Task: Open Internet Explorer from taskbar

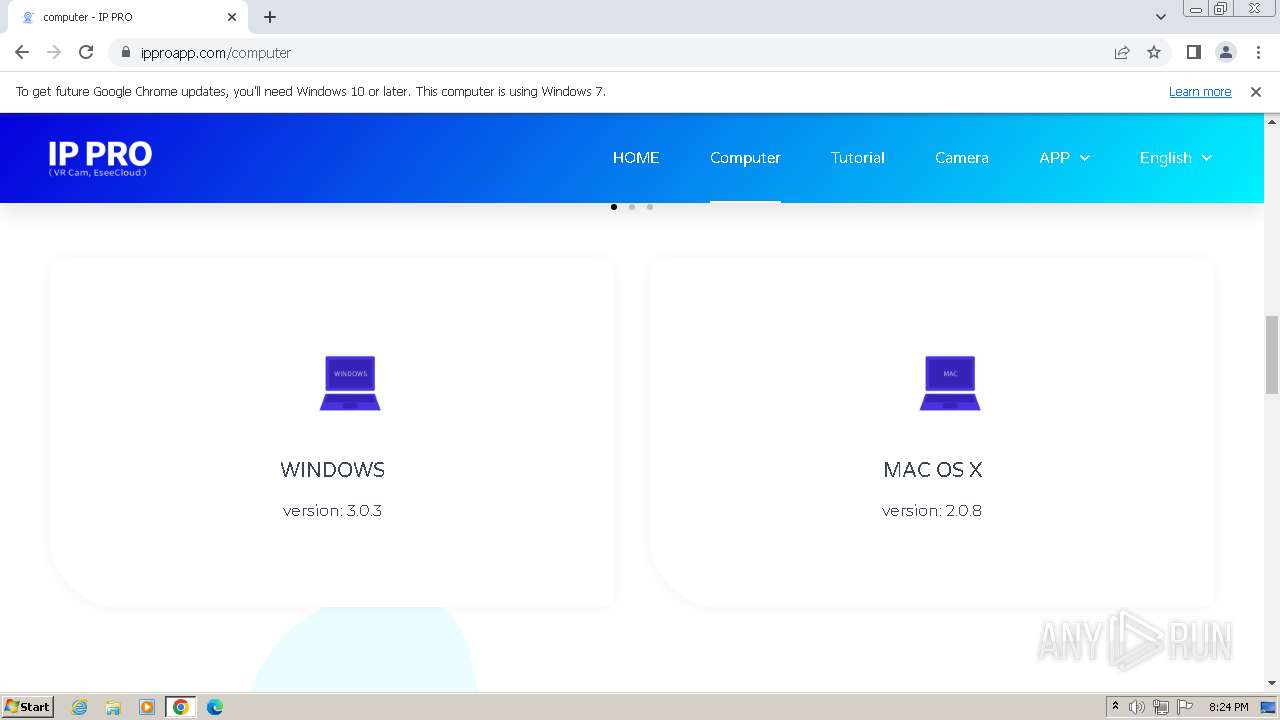Action: (x=80, y=707)
